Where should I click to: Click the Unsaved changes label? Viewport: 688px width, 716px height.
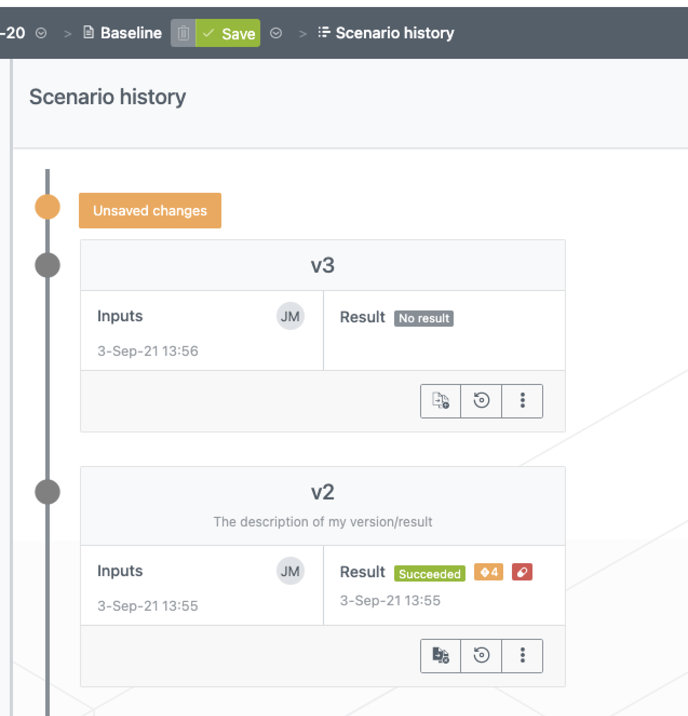click(150, 211)
